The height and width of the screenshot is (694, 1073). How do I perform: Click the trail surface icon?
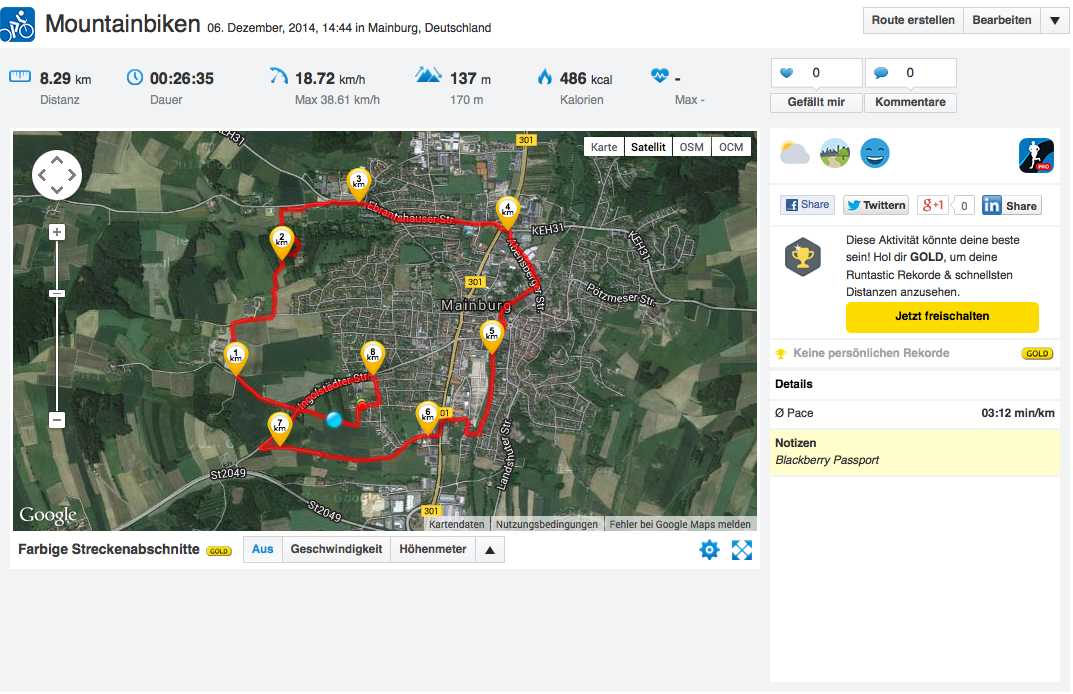835,153
